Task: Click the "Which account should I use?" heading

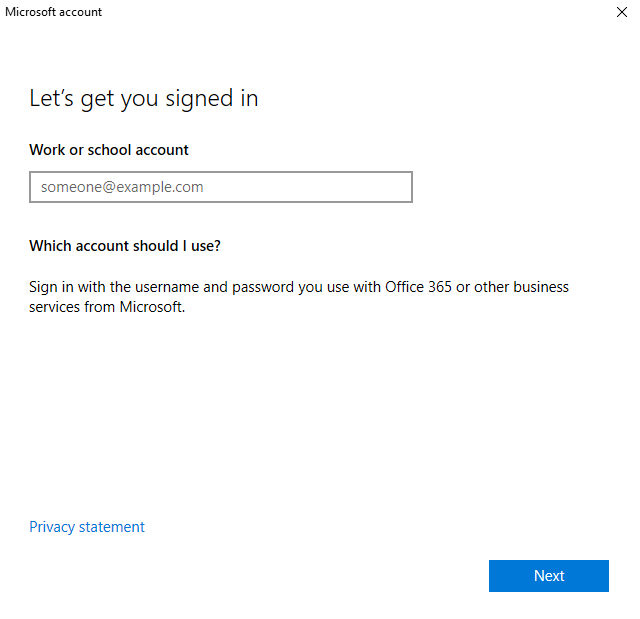Action: click(125, 246)
